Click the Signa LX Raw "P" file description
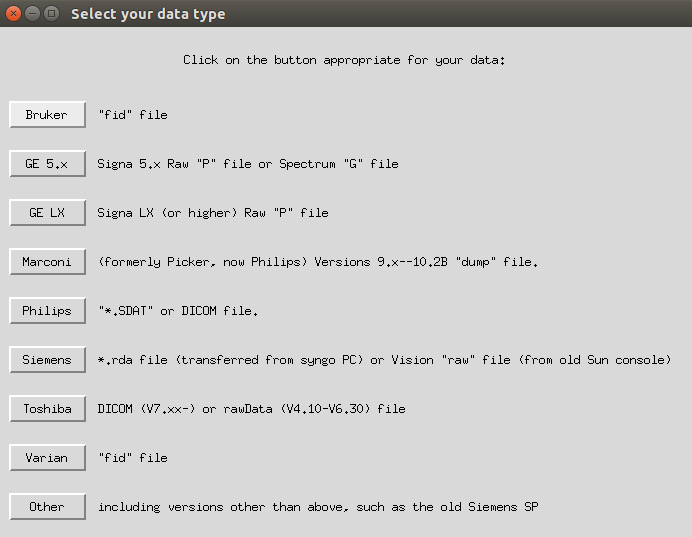Viewport: 692px width, 537px height. tap(212, 213)
